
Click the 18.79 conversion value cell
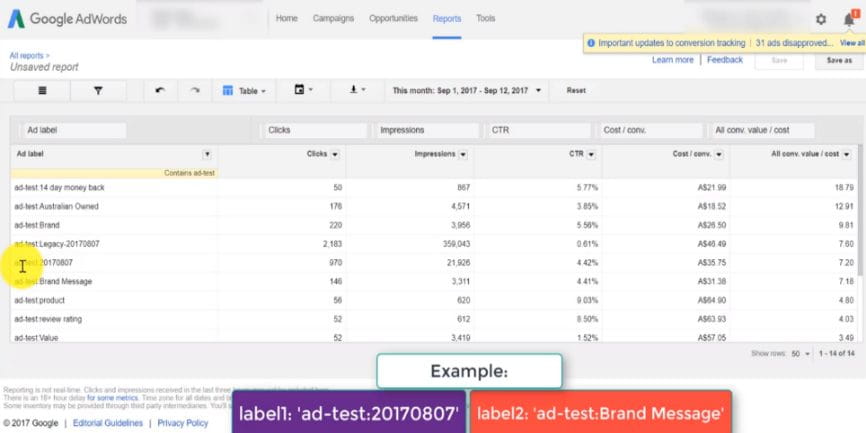[x=844, y=188]
